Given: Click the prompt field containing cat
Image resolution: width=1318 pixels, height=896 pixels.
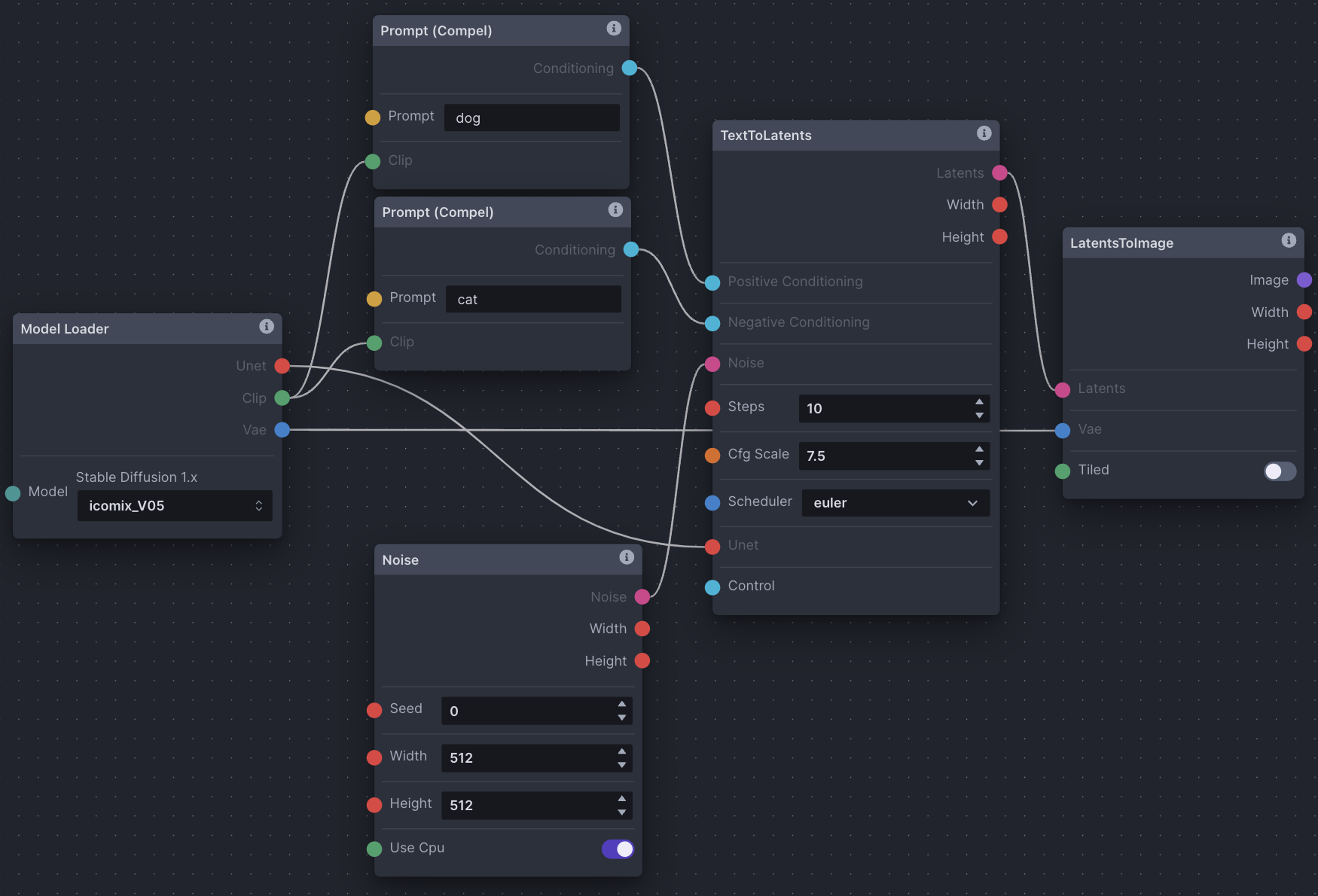Looking at the screenshot, I should tap(533, 299).
